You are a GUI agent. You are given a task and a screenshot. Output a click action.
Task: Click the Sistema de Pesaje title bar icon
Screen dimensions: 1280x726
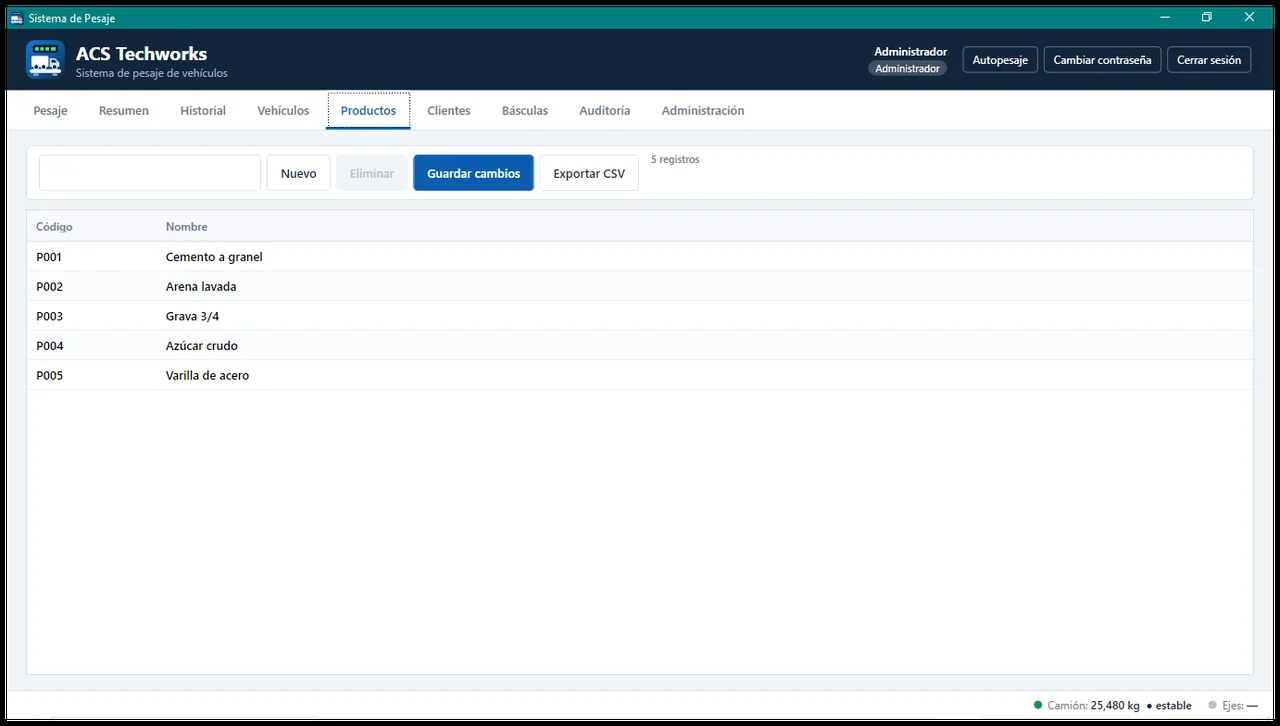(x=16, y=18)
